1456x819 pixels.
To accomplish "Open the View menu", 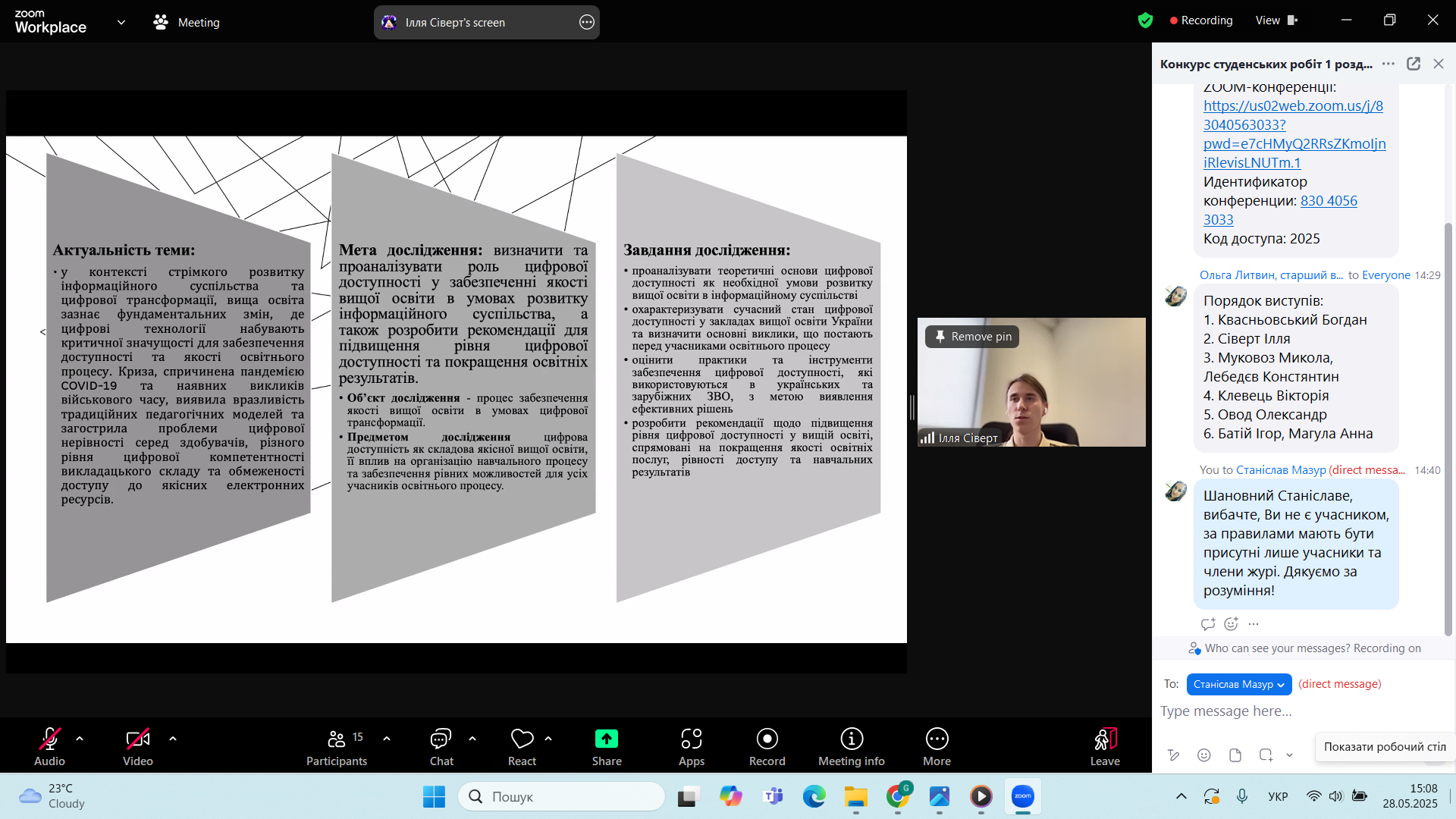I will (1276, 20).
